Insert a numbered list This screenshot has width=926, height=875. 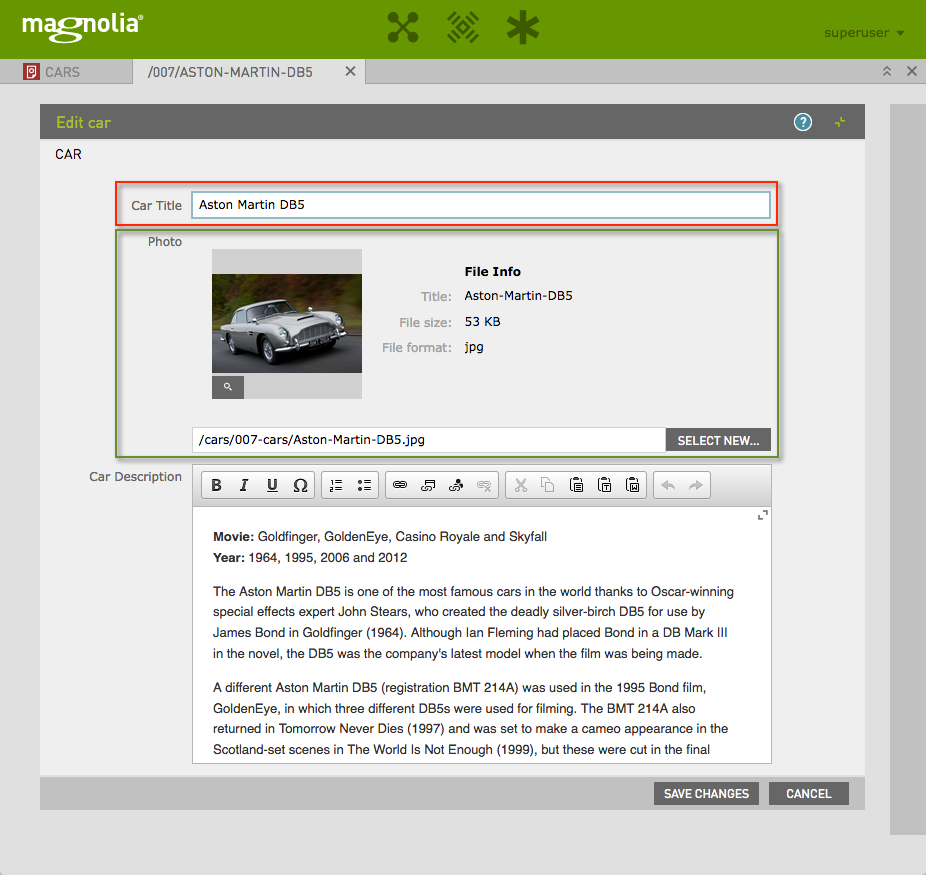336,485
